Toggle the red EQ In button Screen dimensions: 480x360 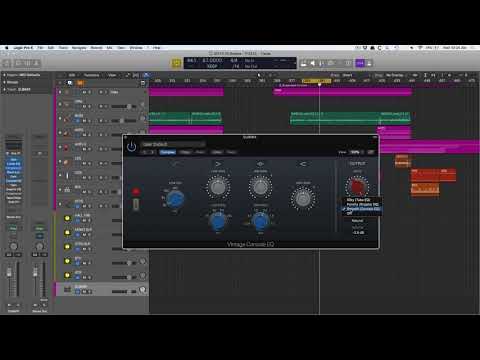(136, 192)
